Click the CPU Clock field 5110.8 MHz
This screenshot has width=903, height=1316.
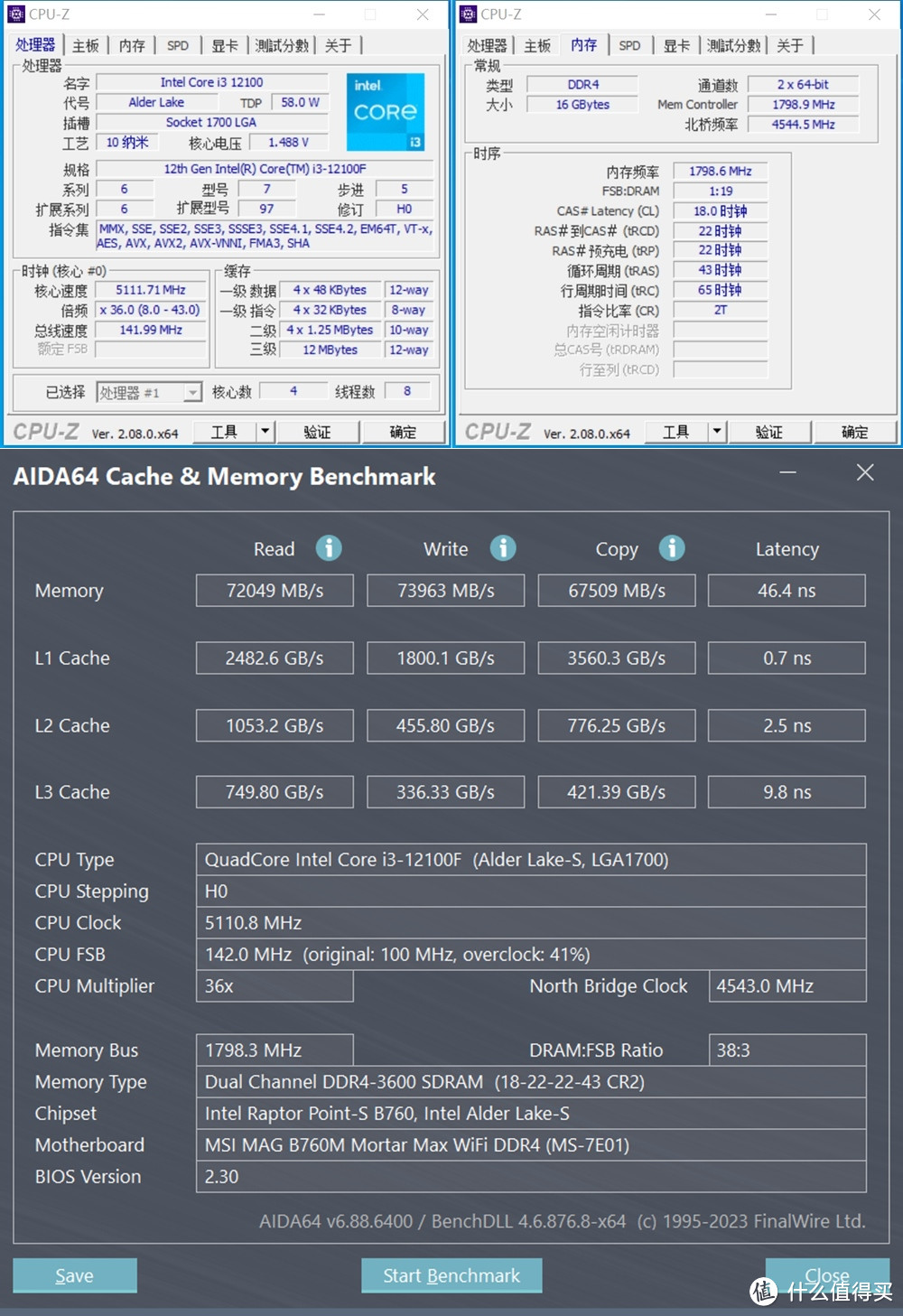point(531,923)
